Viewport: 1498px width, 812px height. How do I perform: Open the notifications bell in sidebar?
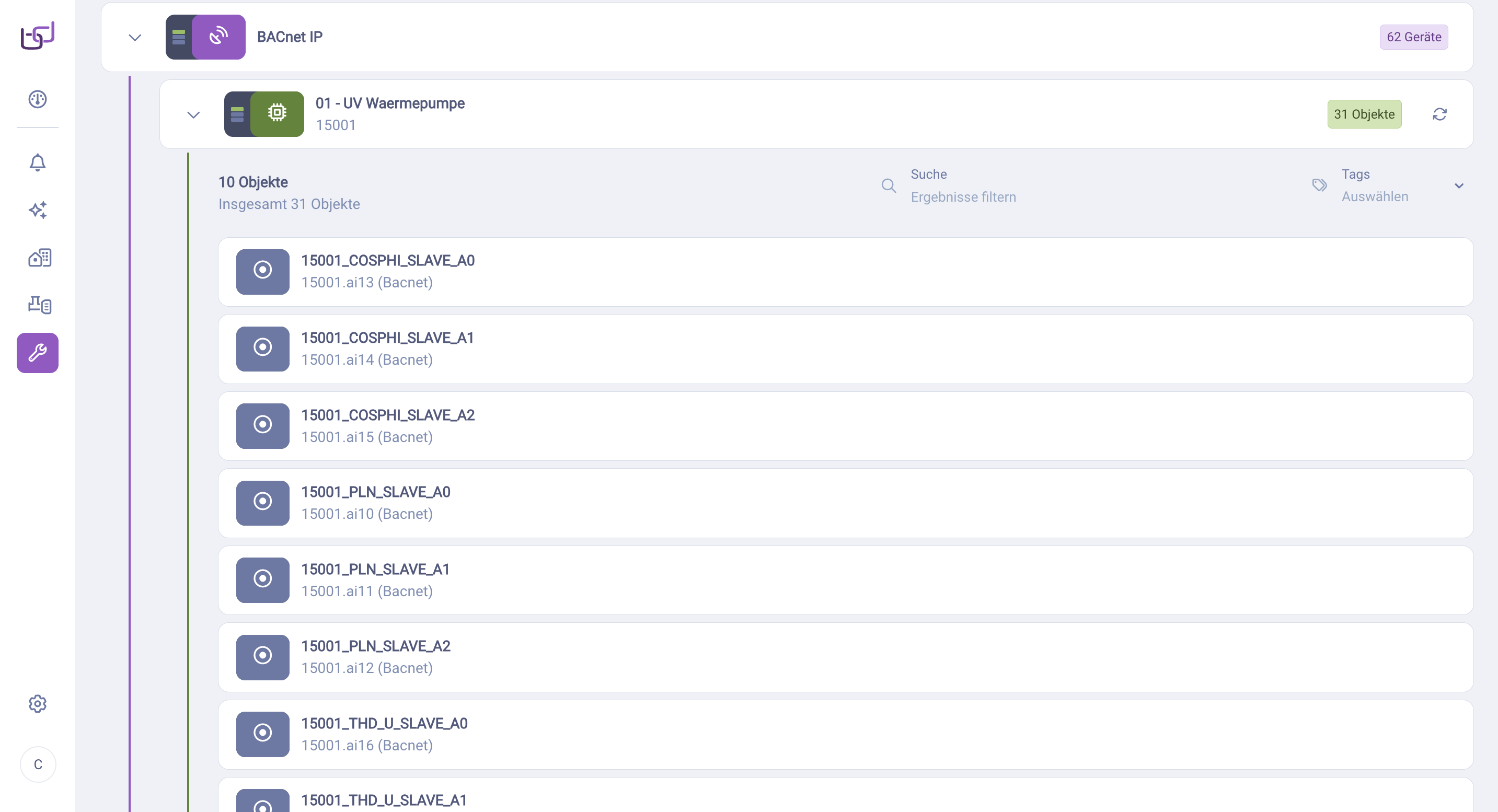(37, 162)
